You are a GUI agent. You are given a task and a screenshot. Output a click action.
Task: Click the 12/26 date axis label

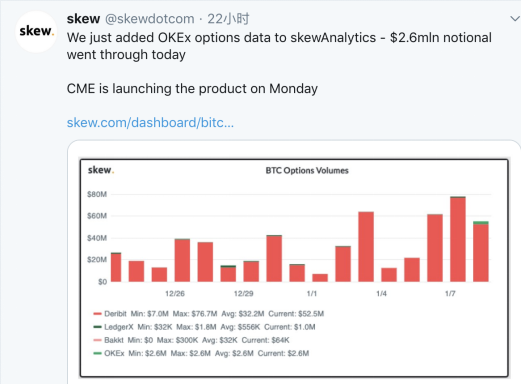click(175, 294)
